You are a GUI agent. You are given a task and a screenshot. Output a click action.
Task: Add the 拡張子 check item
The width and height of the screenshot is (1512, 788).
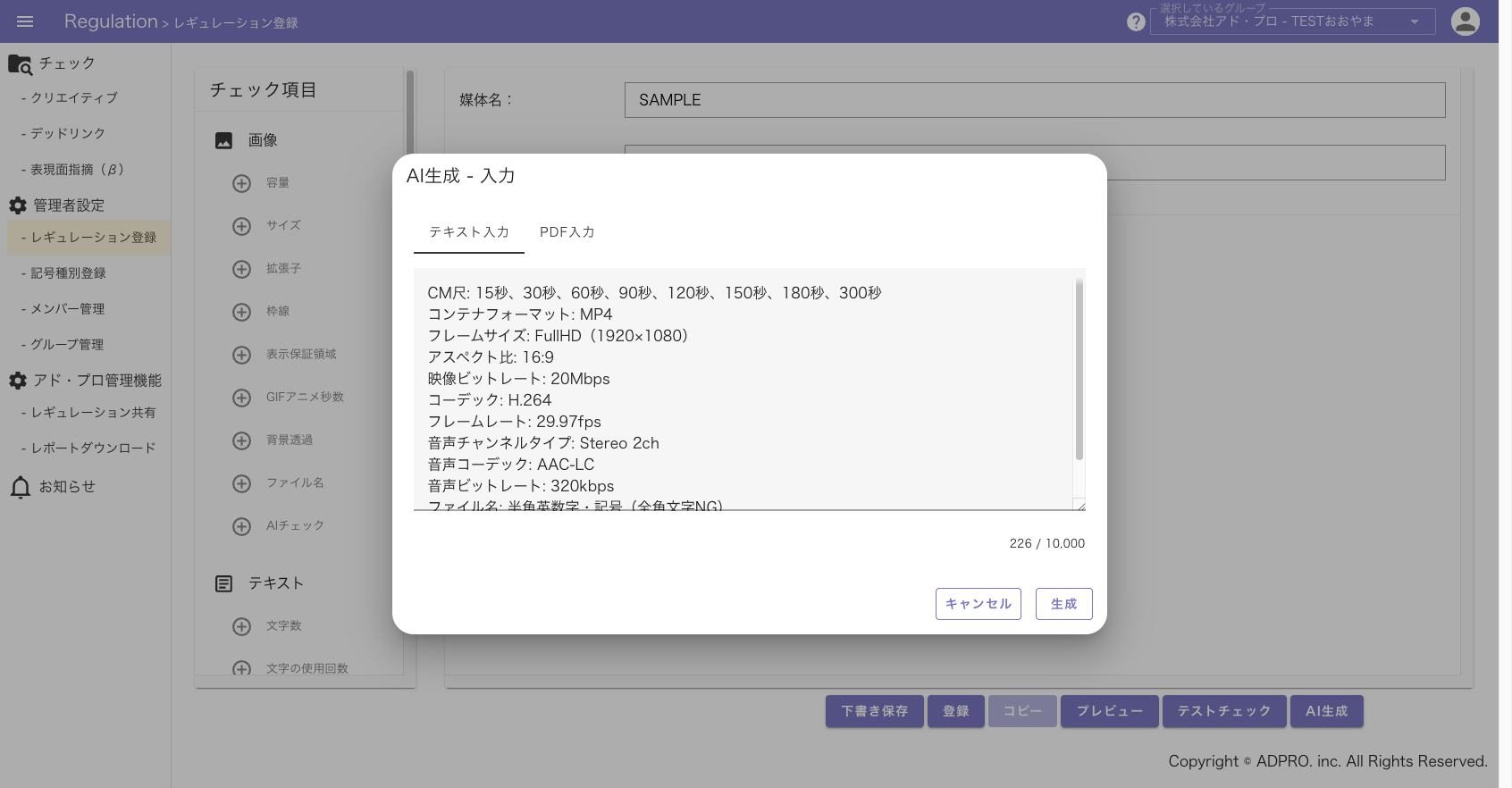[x=241, y=269]
